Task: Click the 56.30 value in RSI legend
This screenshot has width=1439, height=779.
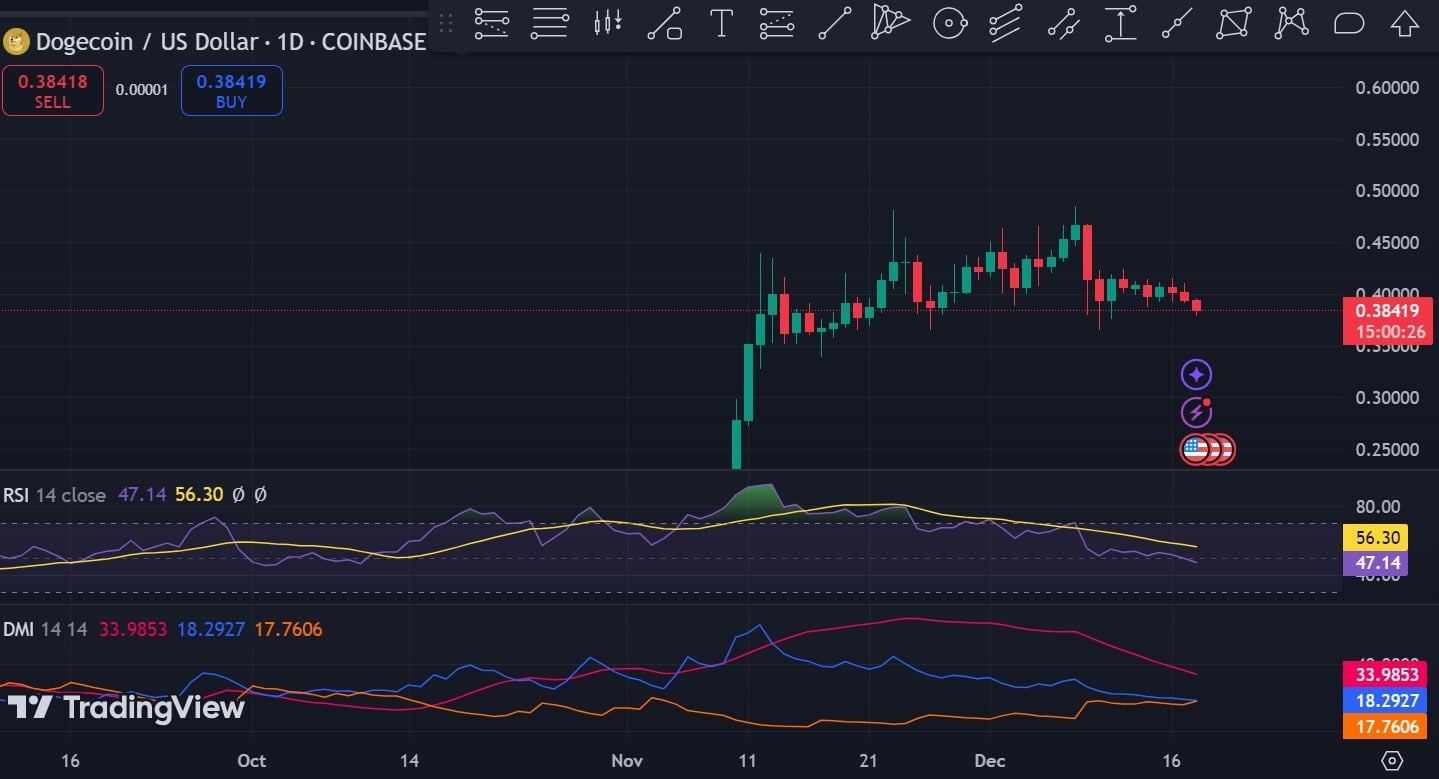Action: [x=199, y=495]
